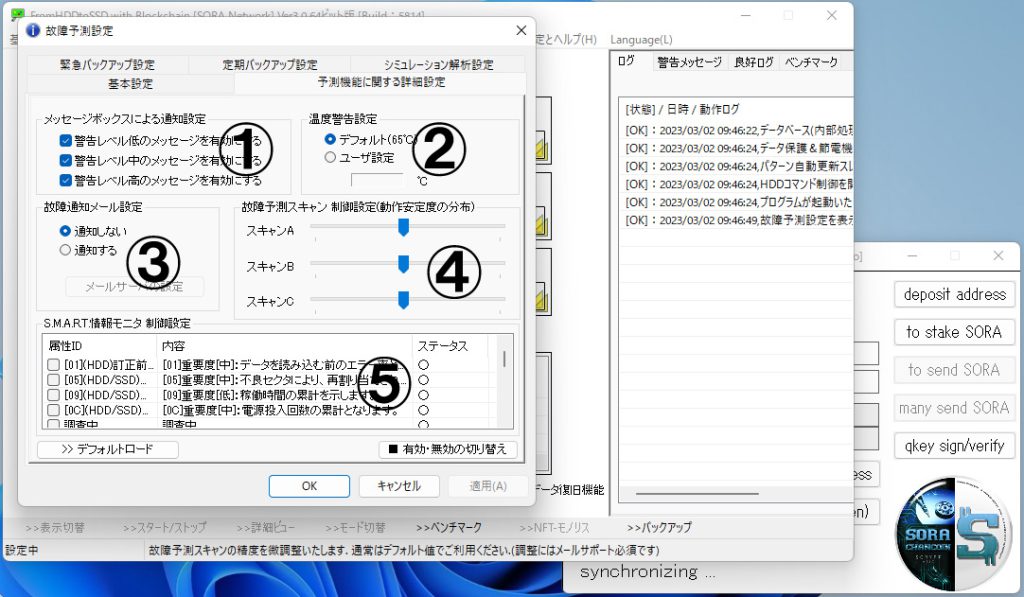Image resolution: width=1024 pixels, height=597 pixels.
Task: Click into the user temperature input field
Action: coord(377,180)
